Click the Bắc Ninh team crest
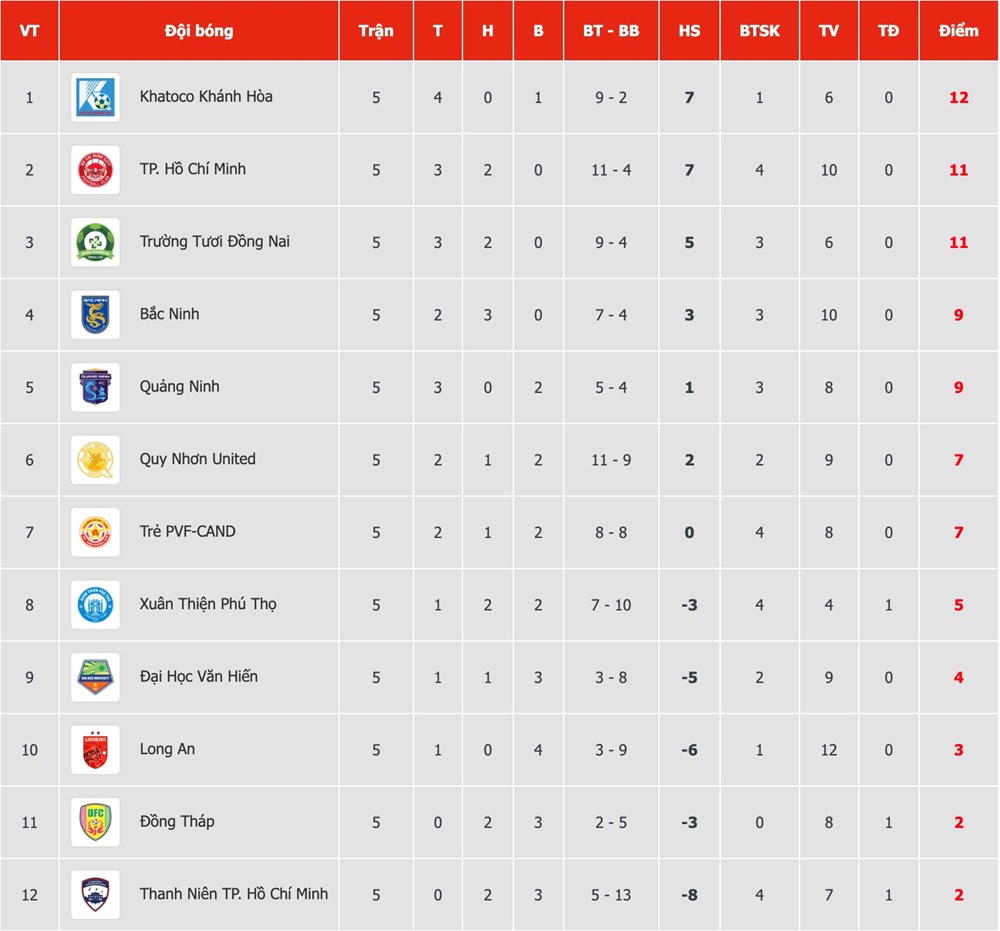The image size is (1000, 931). click(96, 315)
